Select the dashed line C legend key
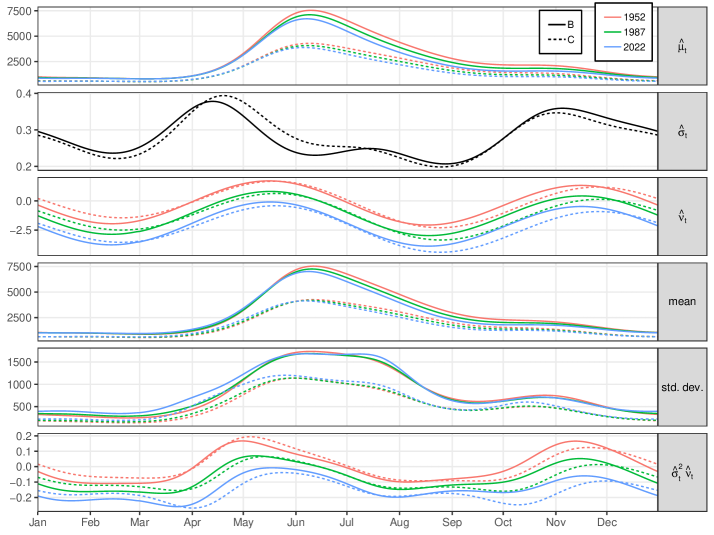 pos(554,39)
